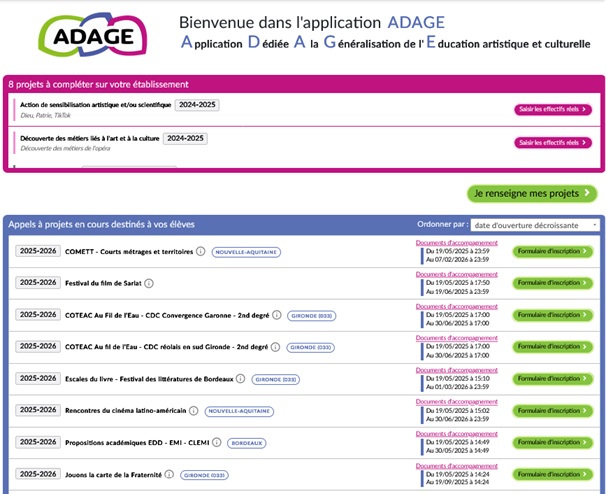Click GIRONDE (033) tag on Escales du livre row
The height and width of the screenshot is (494, 606).
(x=276, y=380)
